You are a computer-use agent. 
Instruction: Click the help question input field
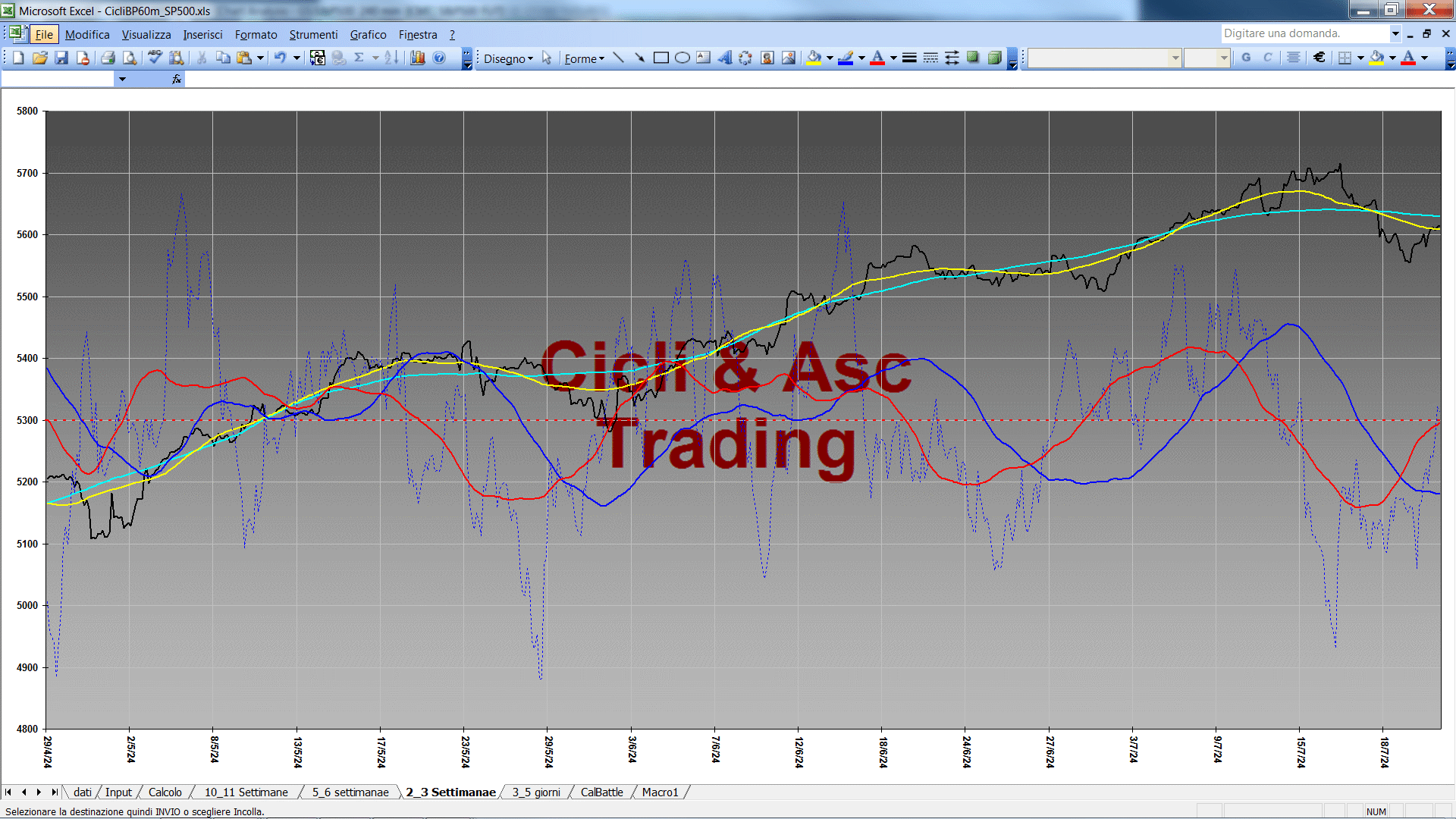click(x=1304, y=33)
